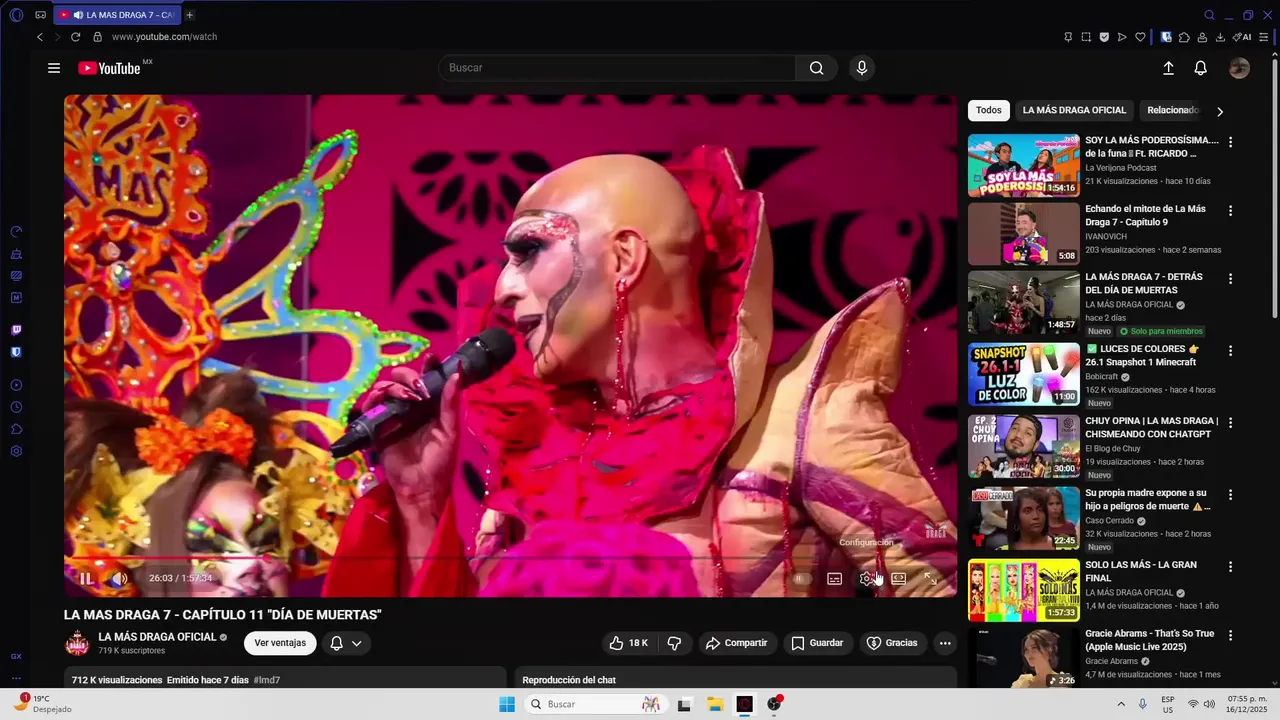The image size is (1280, 720).
Task: Open browser downloads icon
Action: (1220, 37)
